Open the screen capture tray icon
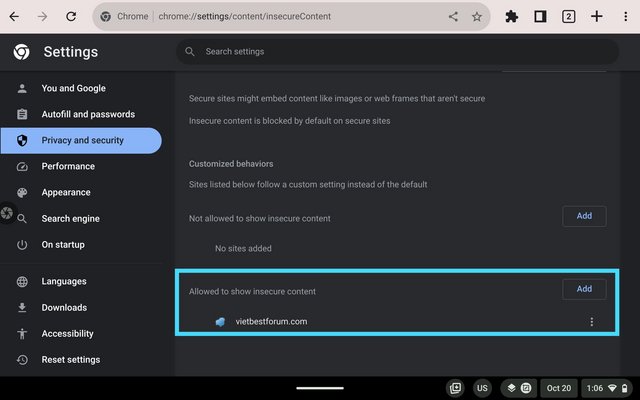 (456, 388)
